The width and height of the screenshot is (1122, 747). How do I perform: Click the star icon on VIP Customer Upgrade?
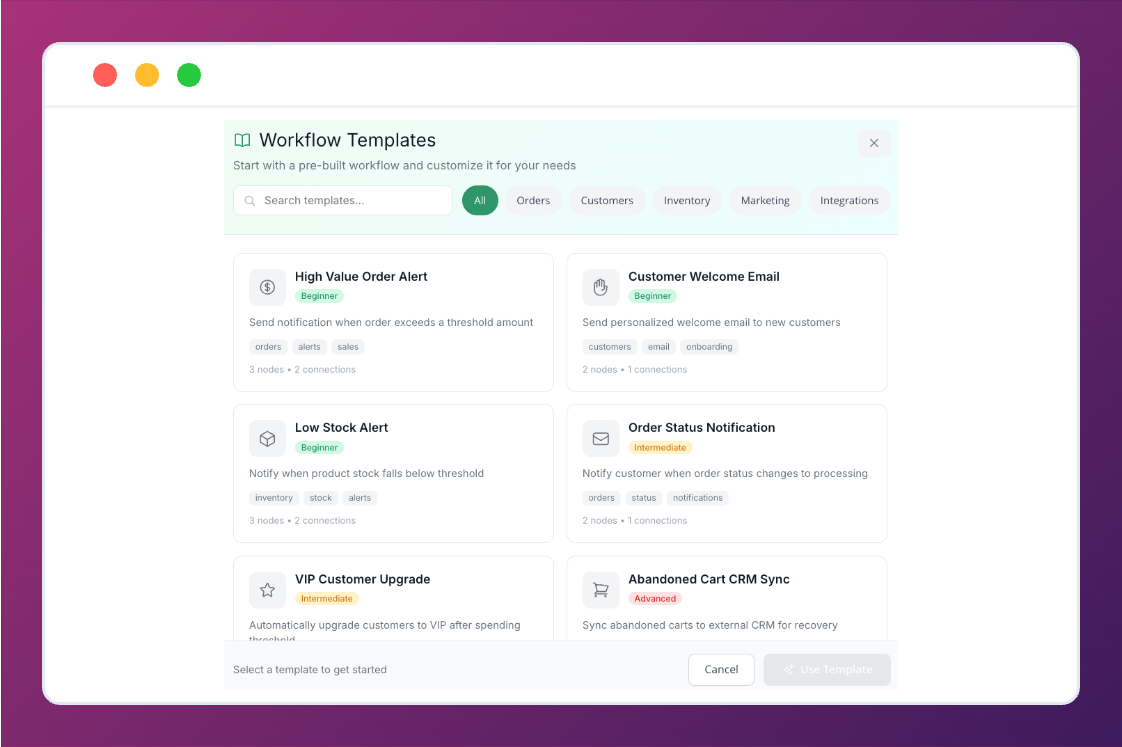(267, 590)
